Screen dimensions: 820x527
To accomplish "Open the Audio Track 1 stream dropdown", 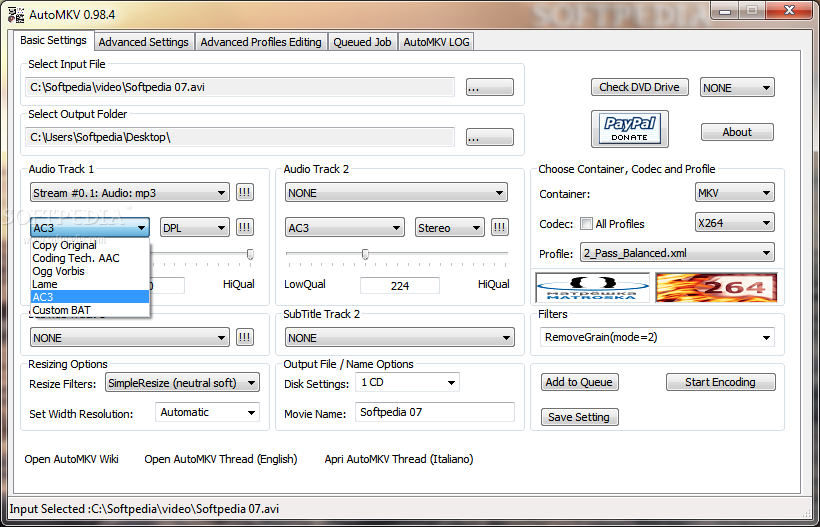I will pyautogui.click(x=130, y=193).
